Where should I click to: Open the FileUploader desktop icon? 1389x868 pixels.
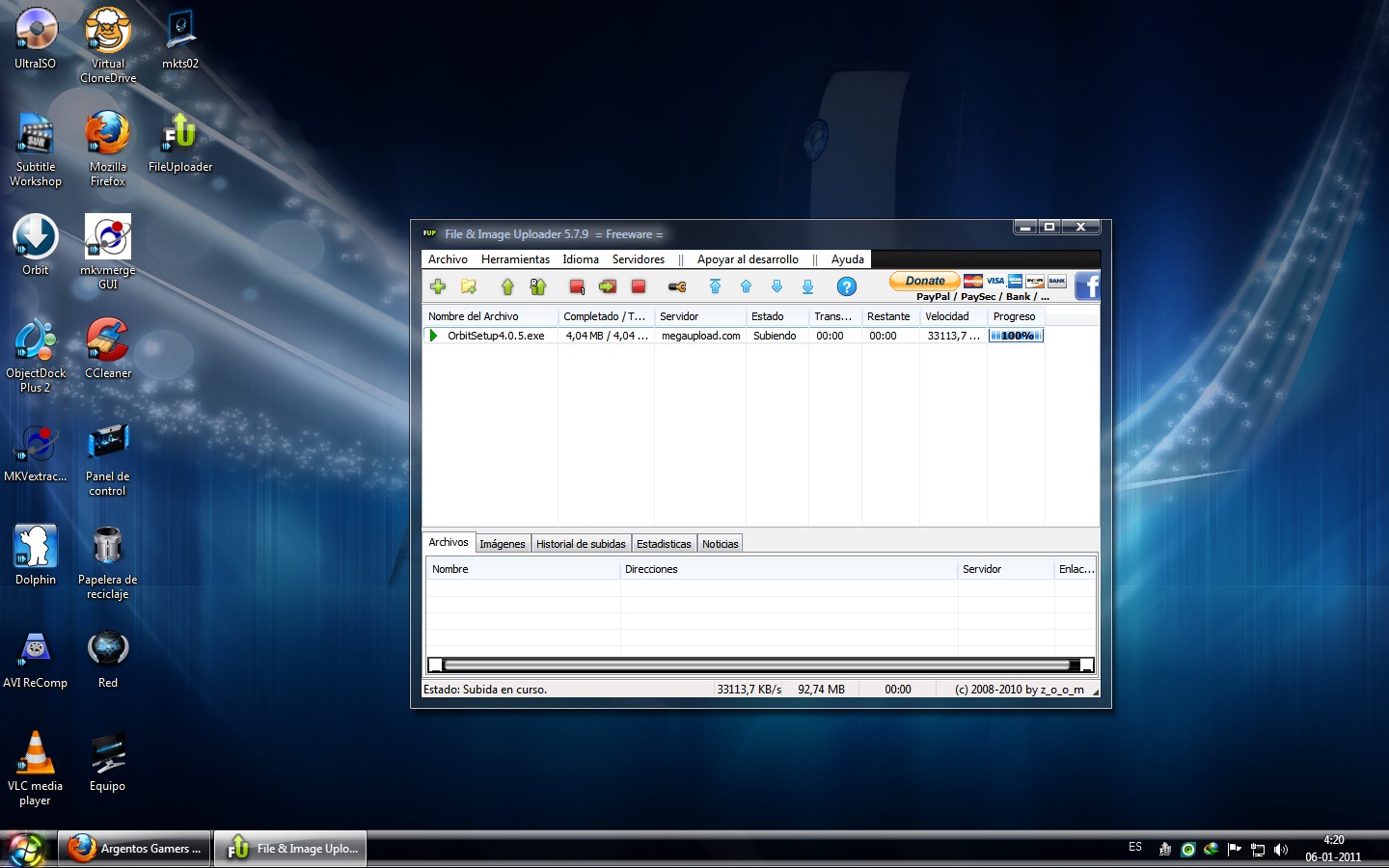[180, 143]
